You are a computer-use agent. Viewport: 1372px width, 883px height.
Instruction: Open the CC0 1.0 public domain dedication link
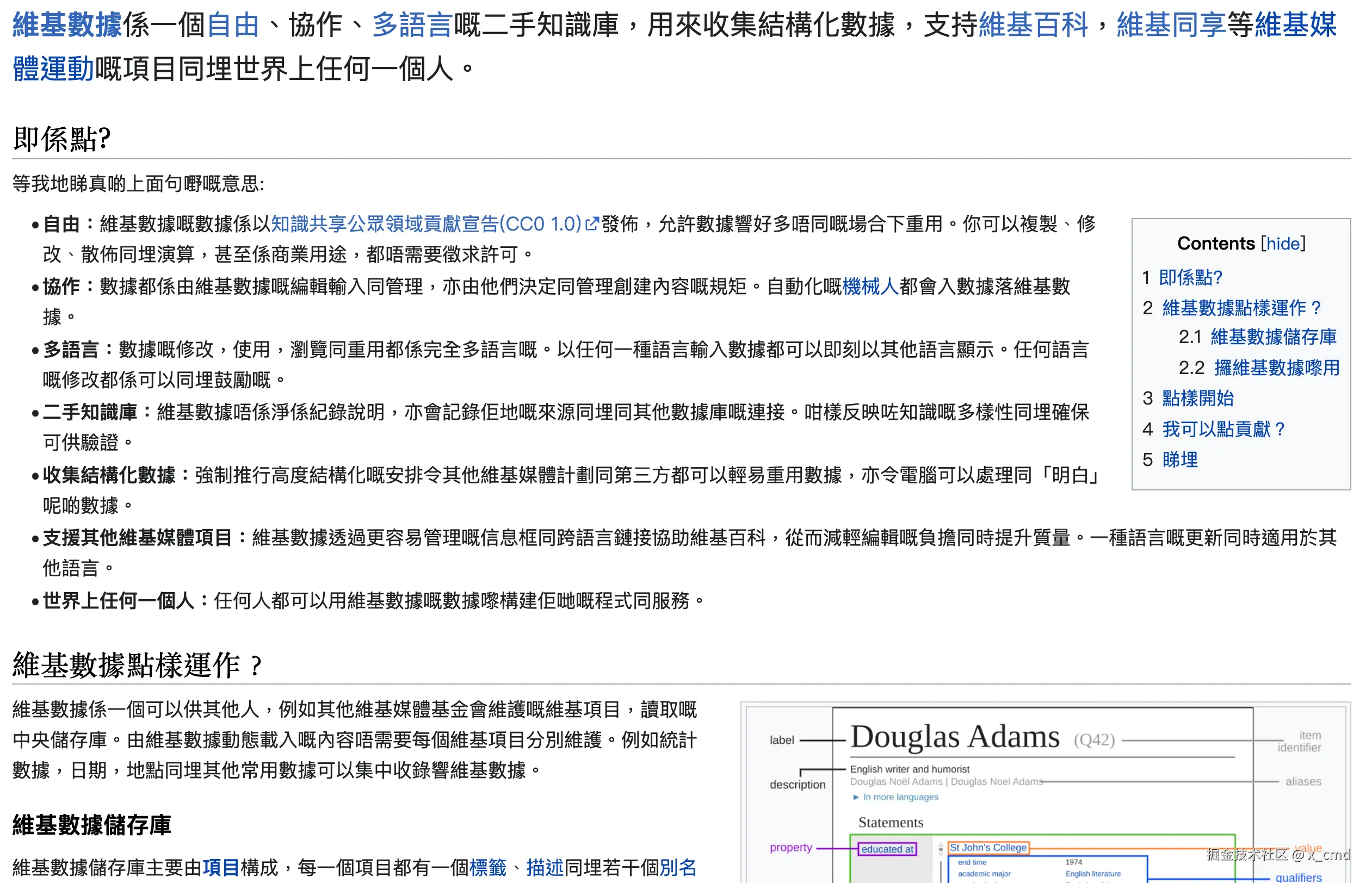point(426,223)
